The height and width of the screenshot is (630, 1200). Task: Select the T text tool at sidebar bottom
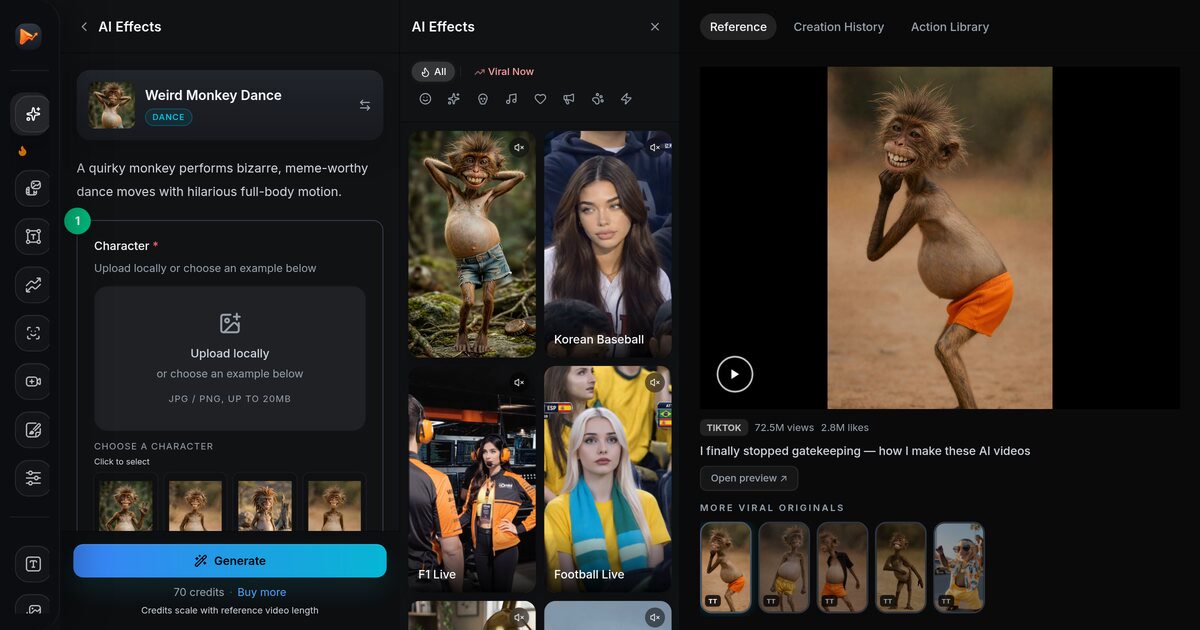(x=33, y=564)
